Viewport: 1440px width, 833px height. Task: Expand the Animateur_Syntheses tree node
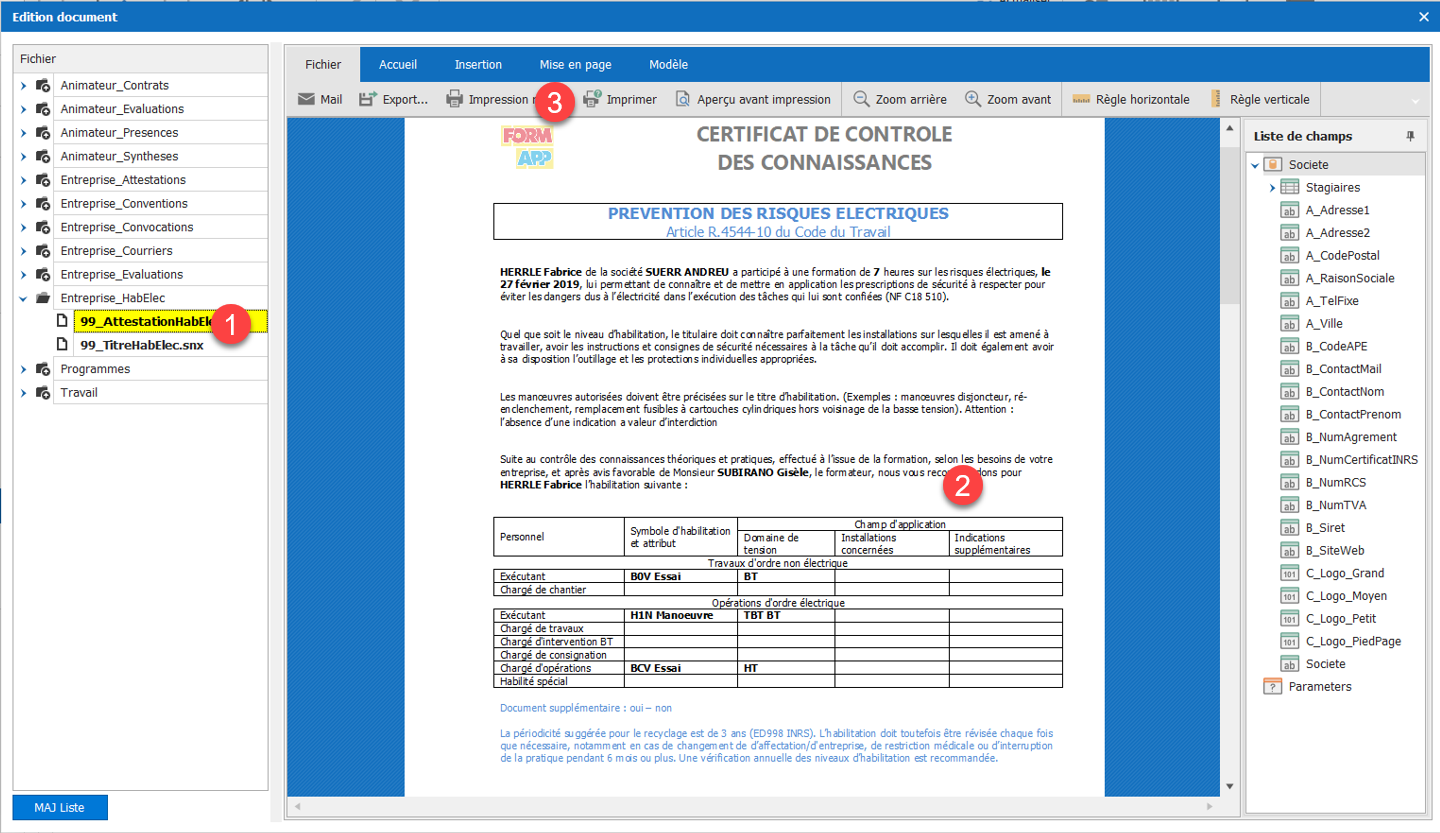coord(23,157)
